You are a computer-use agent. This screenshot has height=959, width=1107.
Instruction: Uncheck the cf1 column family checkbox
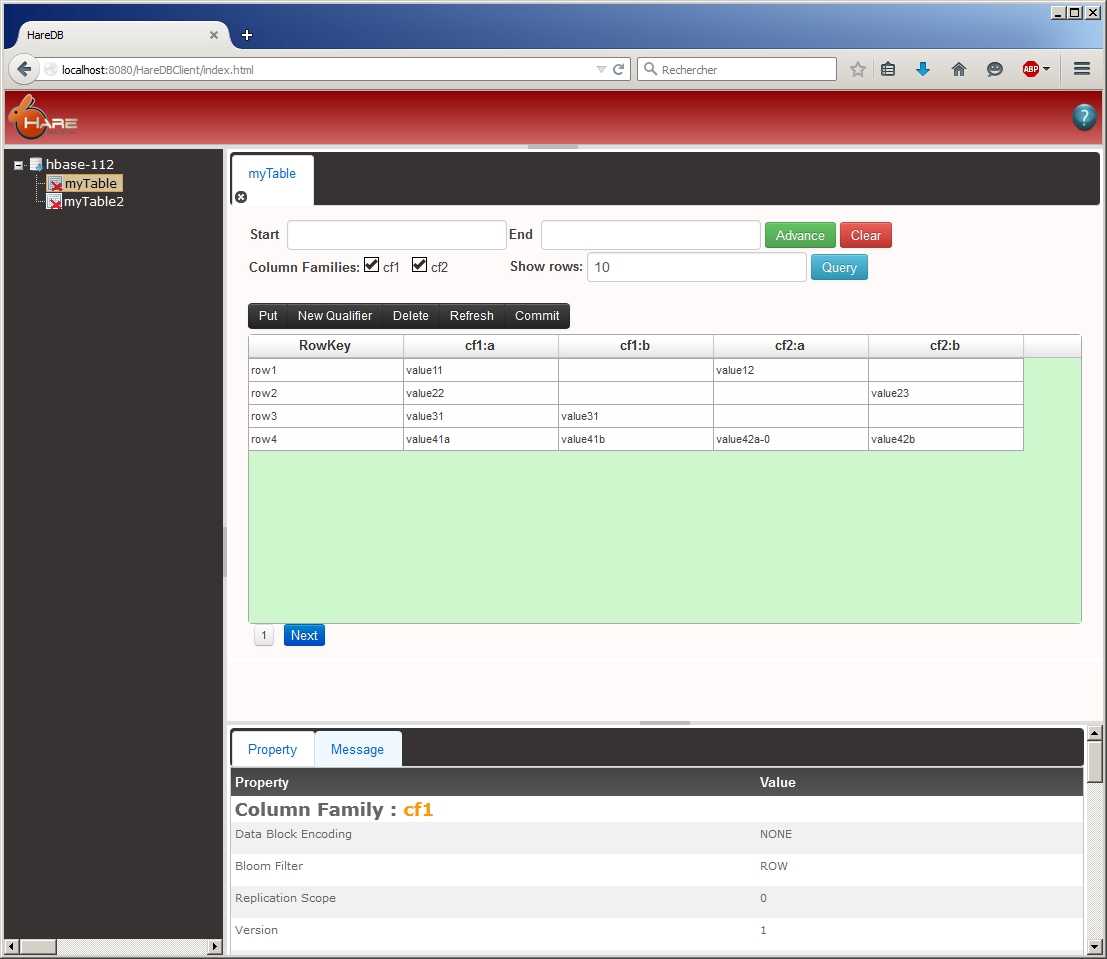pyautogui.click(x=372, y=265)
